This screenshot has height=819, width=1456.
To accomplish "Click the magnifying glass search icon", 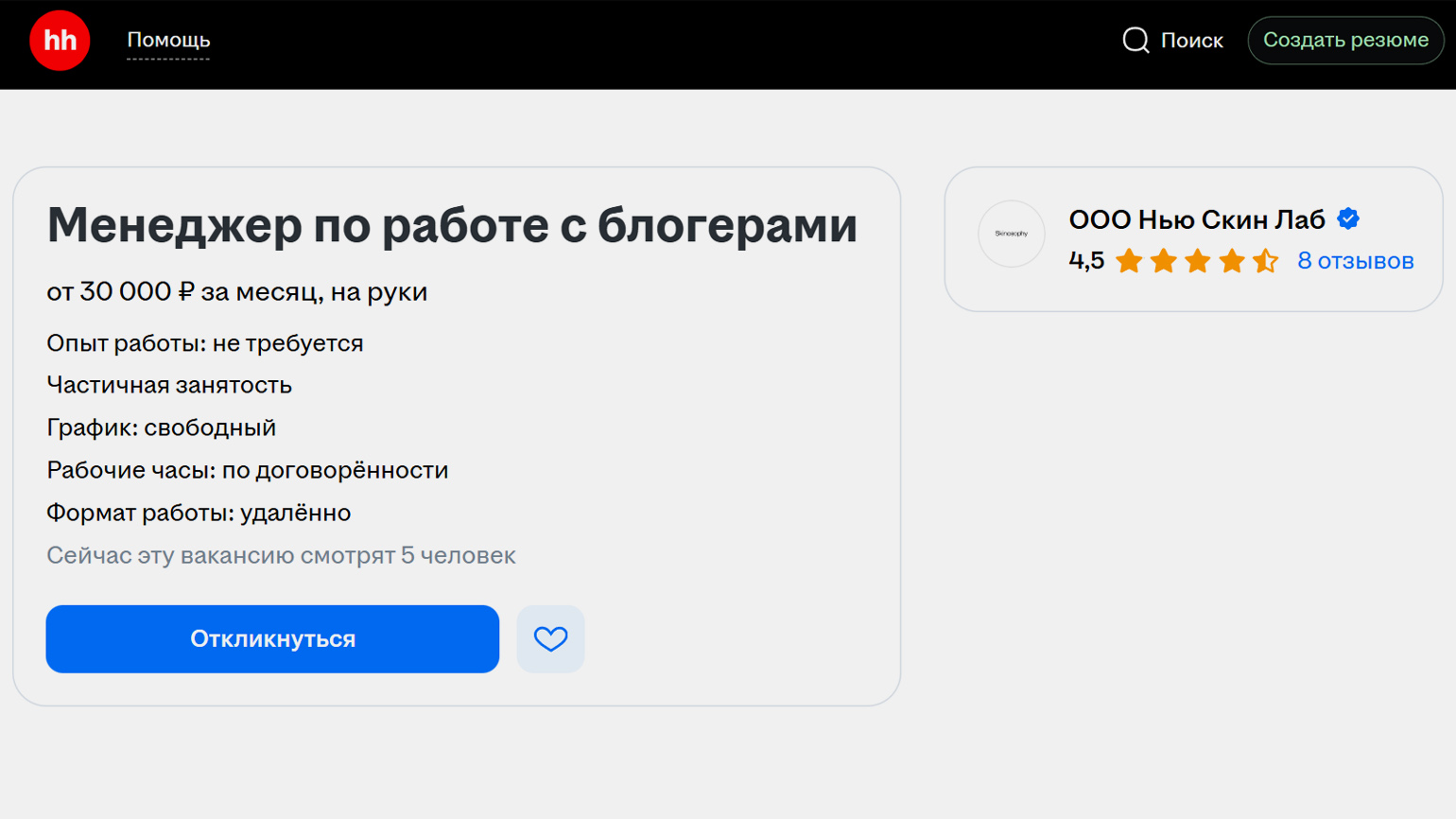I will point(1135,41).
